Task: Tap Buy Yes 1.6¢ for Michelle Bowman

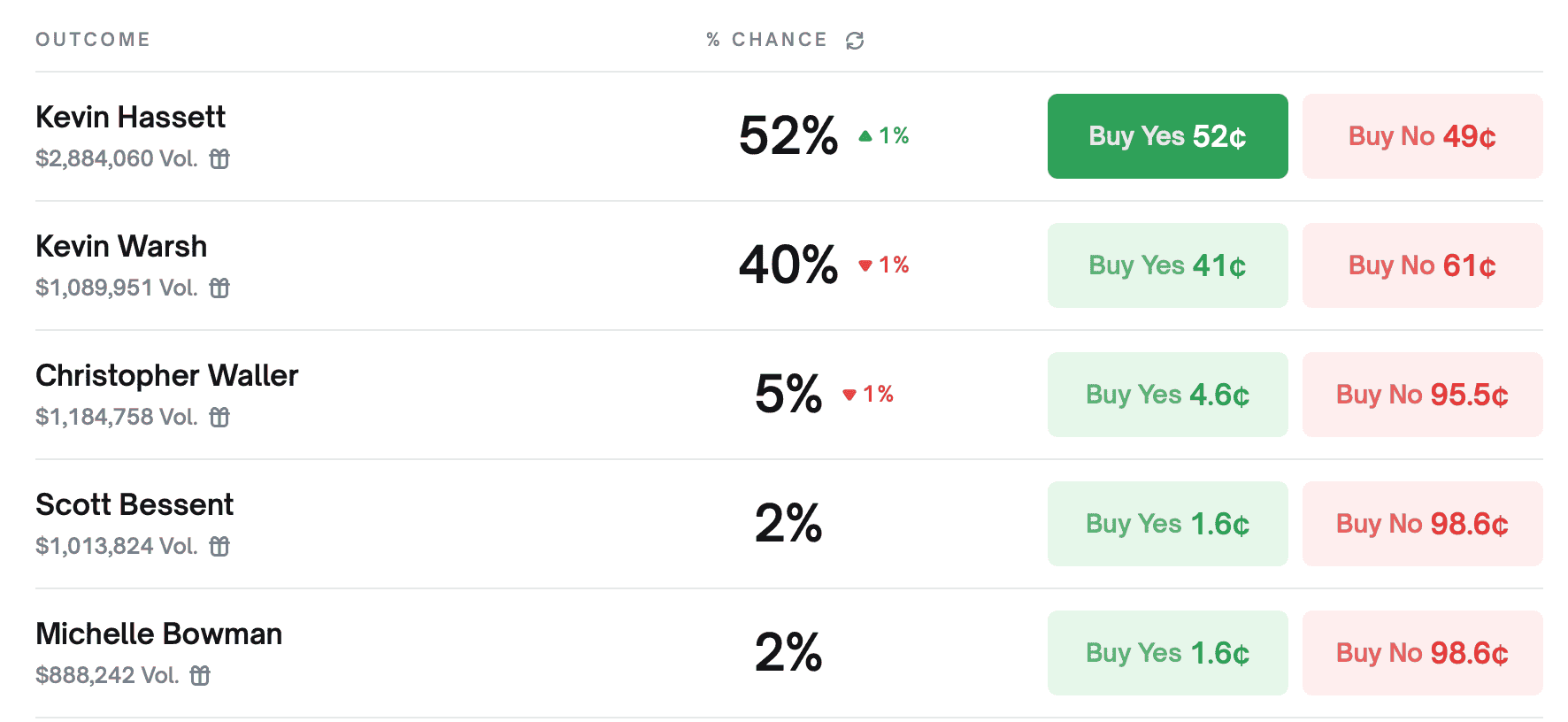Action: pyautogui.click(x=1167, y=653)
